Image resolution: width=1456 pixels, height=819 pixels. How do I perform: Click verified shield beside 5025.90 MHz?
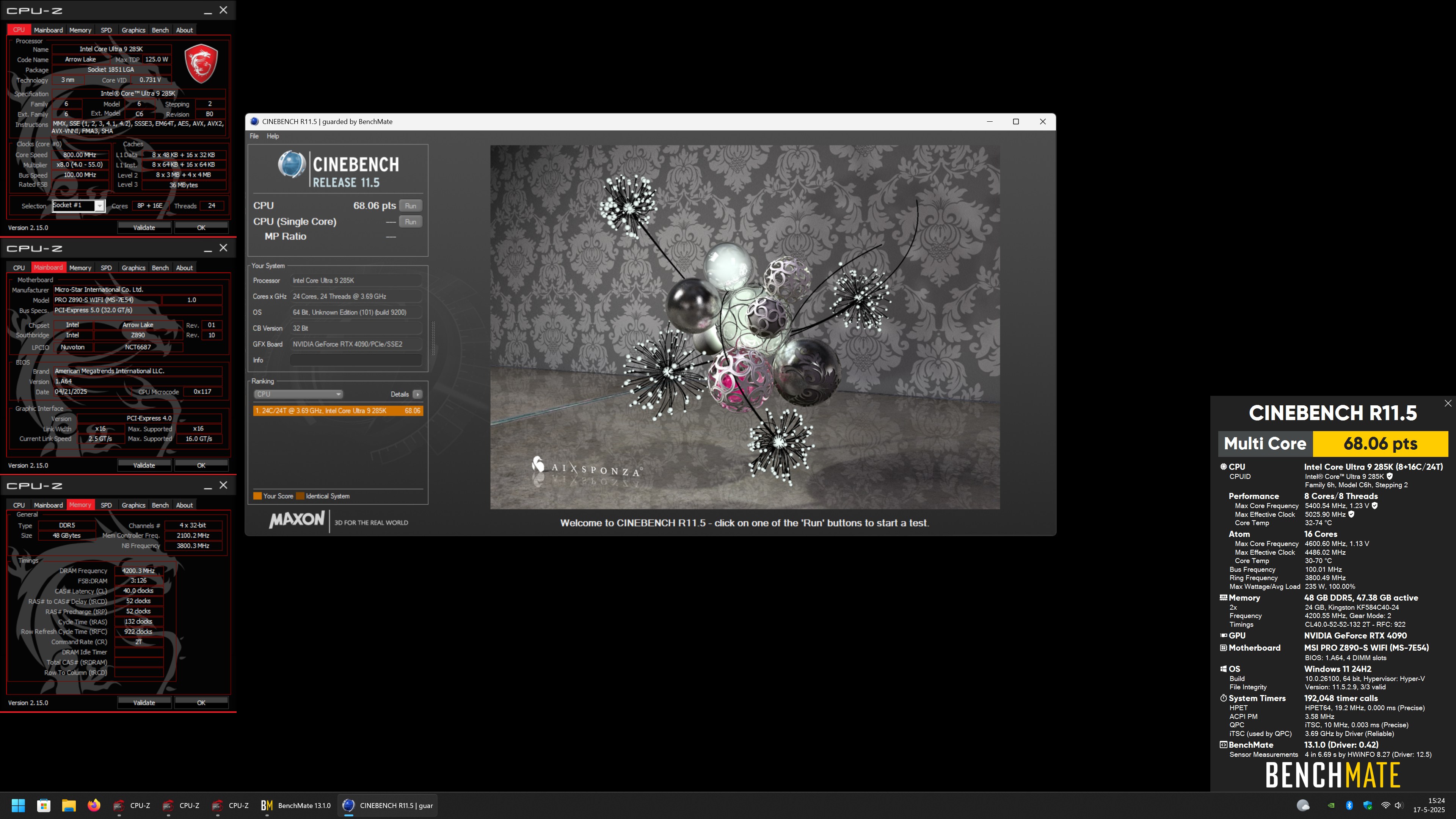point(1351,515)
